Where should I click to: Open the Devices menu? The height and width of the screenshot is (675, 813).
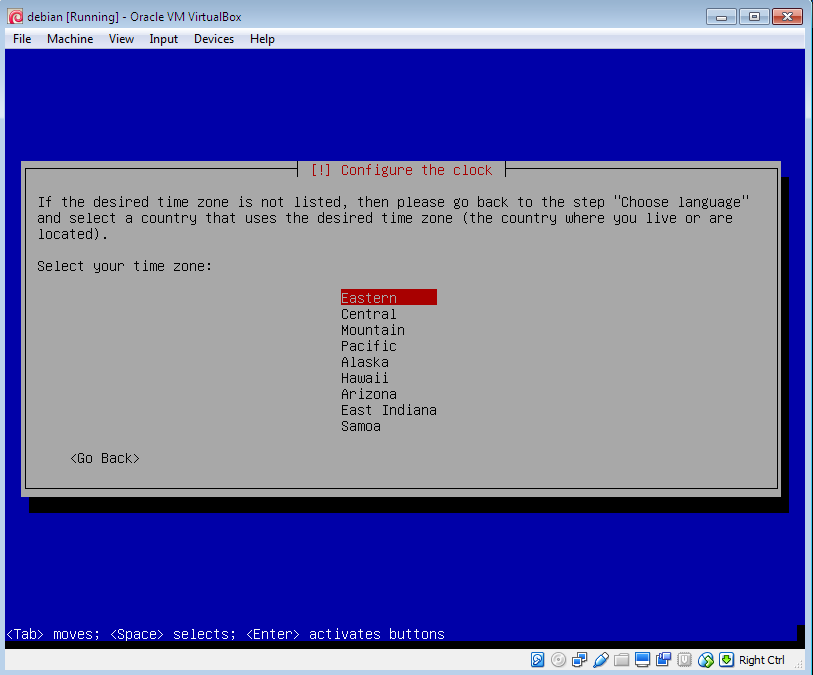pos(214,39)
